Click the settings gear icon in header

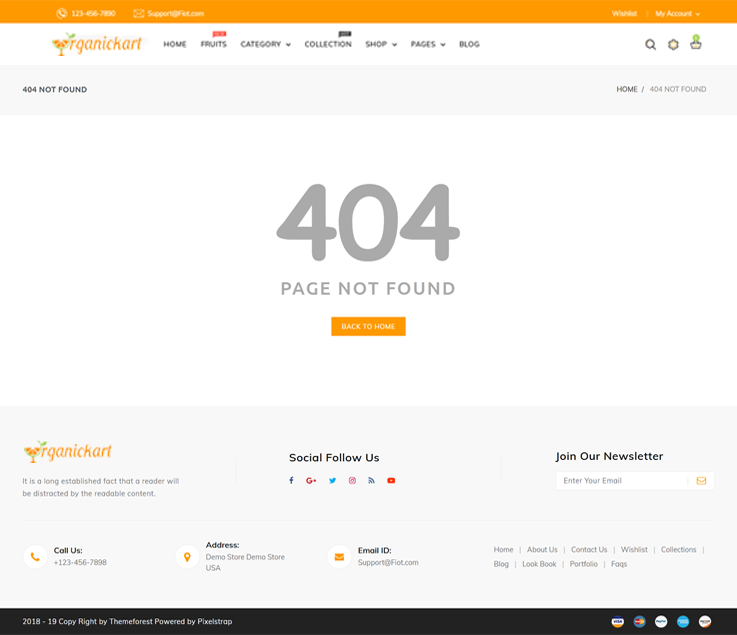[x=673, y=44]
